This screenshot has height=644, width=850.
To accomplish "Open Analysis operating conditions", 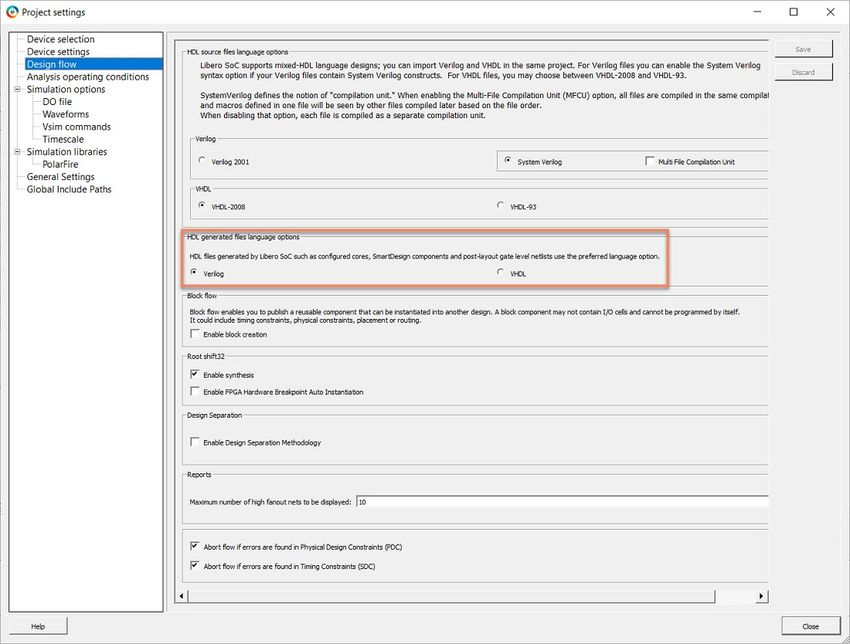I will 88,76.
